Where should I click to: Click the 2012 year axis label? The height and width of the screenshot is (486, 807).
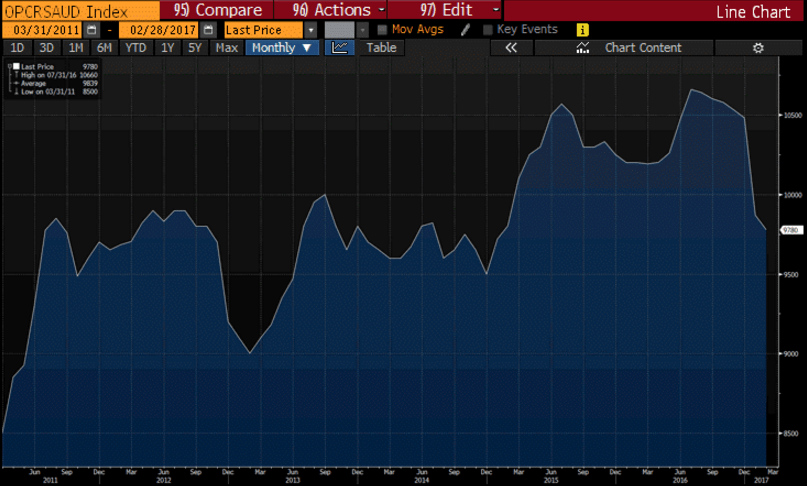(164, 480)
